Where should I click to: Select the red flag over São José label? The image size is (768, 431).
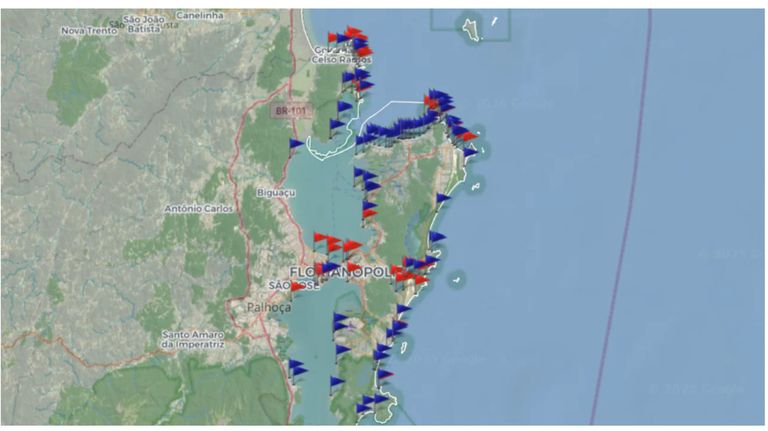(298, 287)
